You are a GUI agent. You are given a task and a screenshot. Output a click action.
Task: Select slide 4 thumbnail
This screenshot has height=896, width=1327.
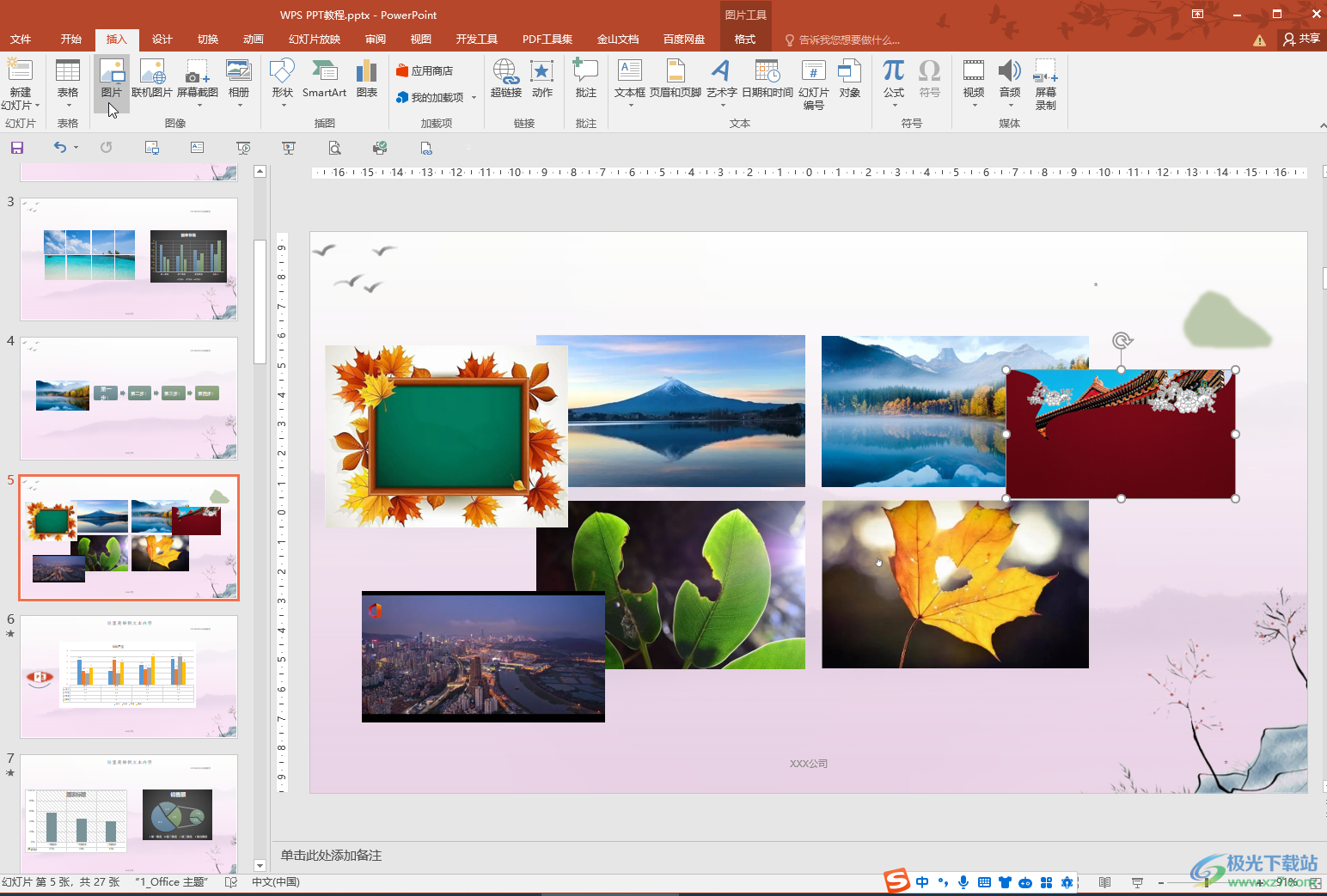[x=129, y=399]
